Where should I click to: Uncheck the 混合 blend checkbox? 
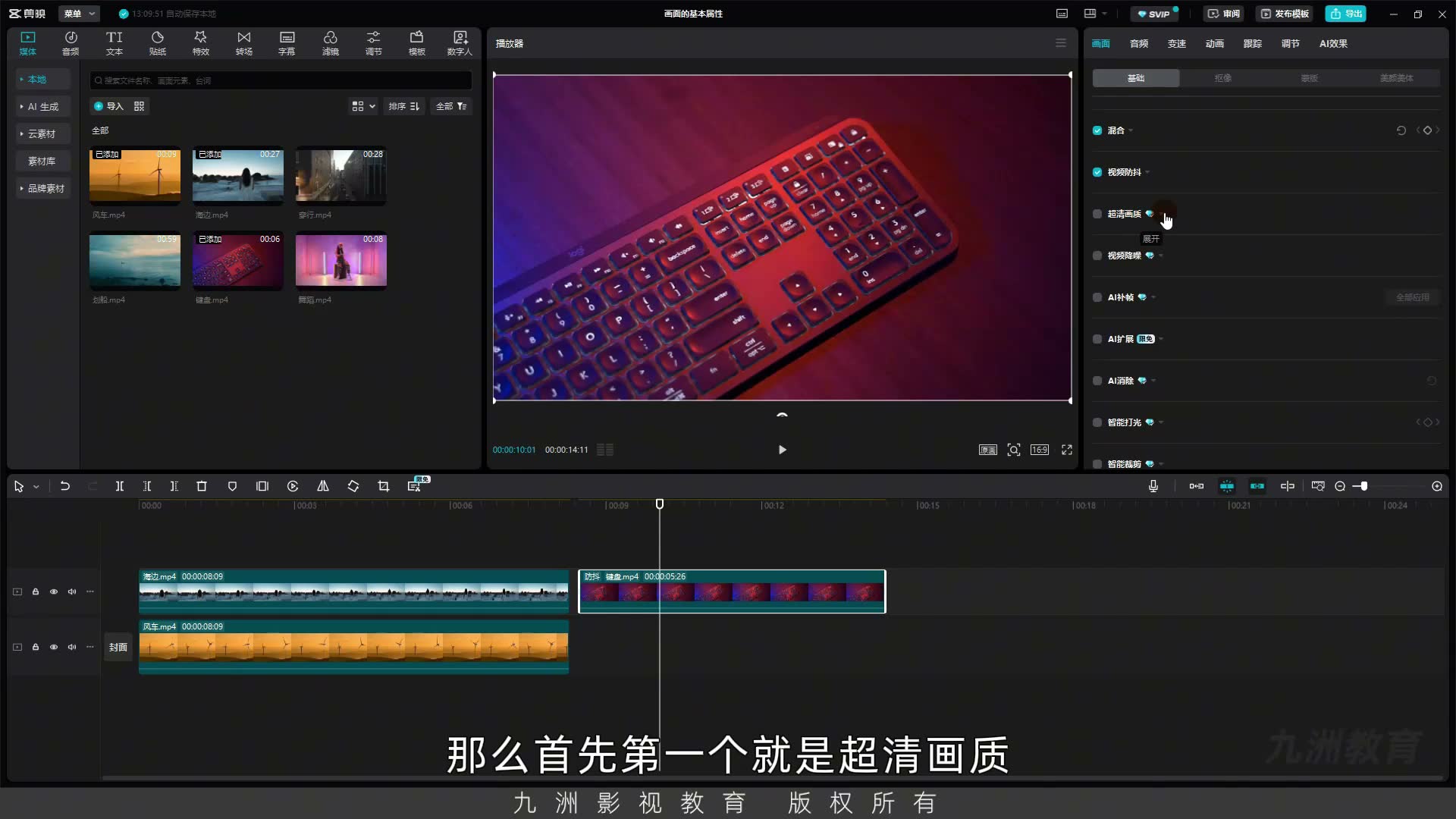[x=1097, y=130]
